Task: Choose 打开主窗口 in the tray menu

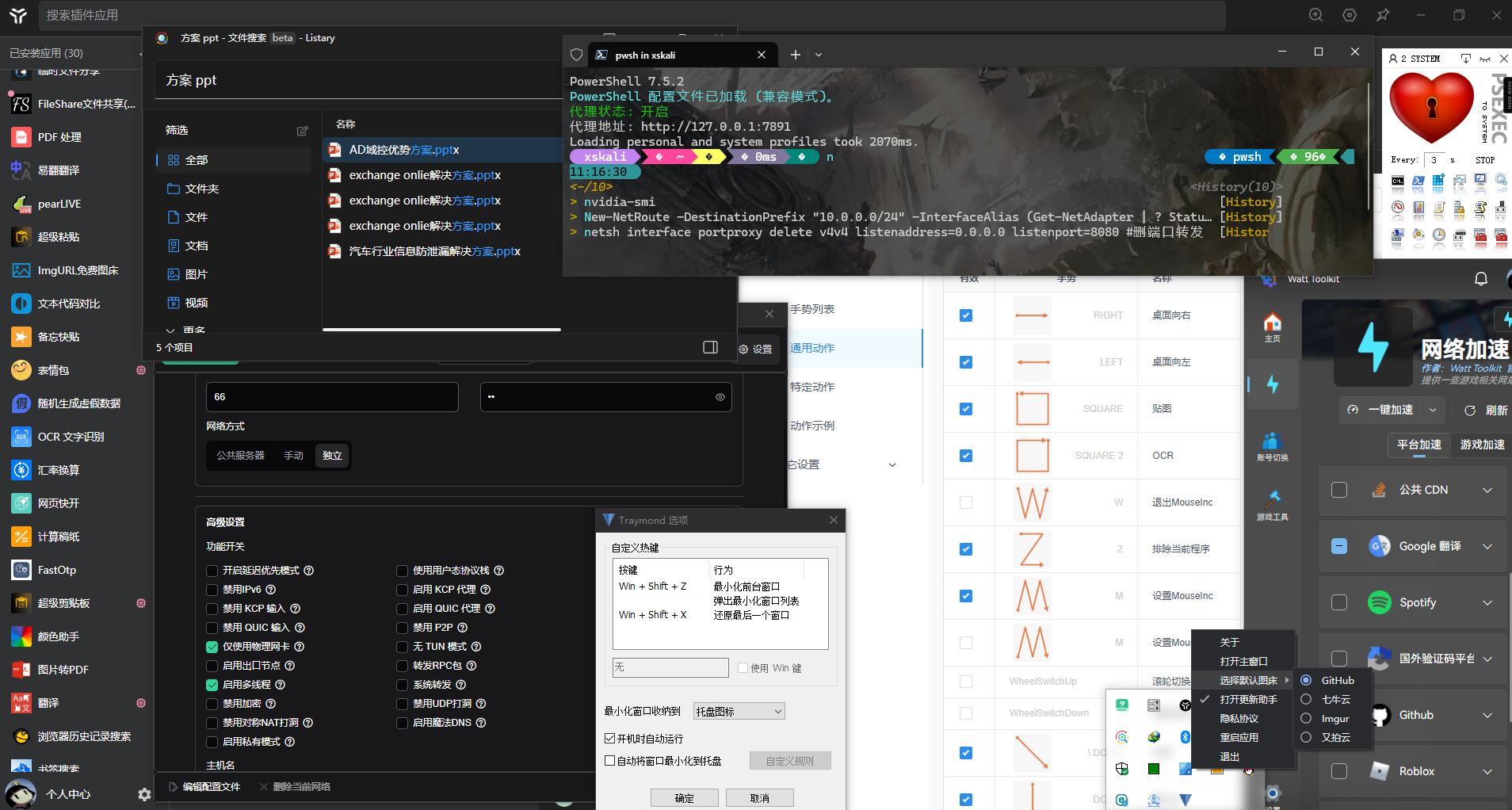Action: pos(1244,662)
